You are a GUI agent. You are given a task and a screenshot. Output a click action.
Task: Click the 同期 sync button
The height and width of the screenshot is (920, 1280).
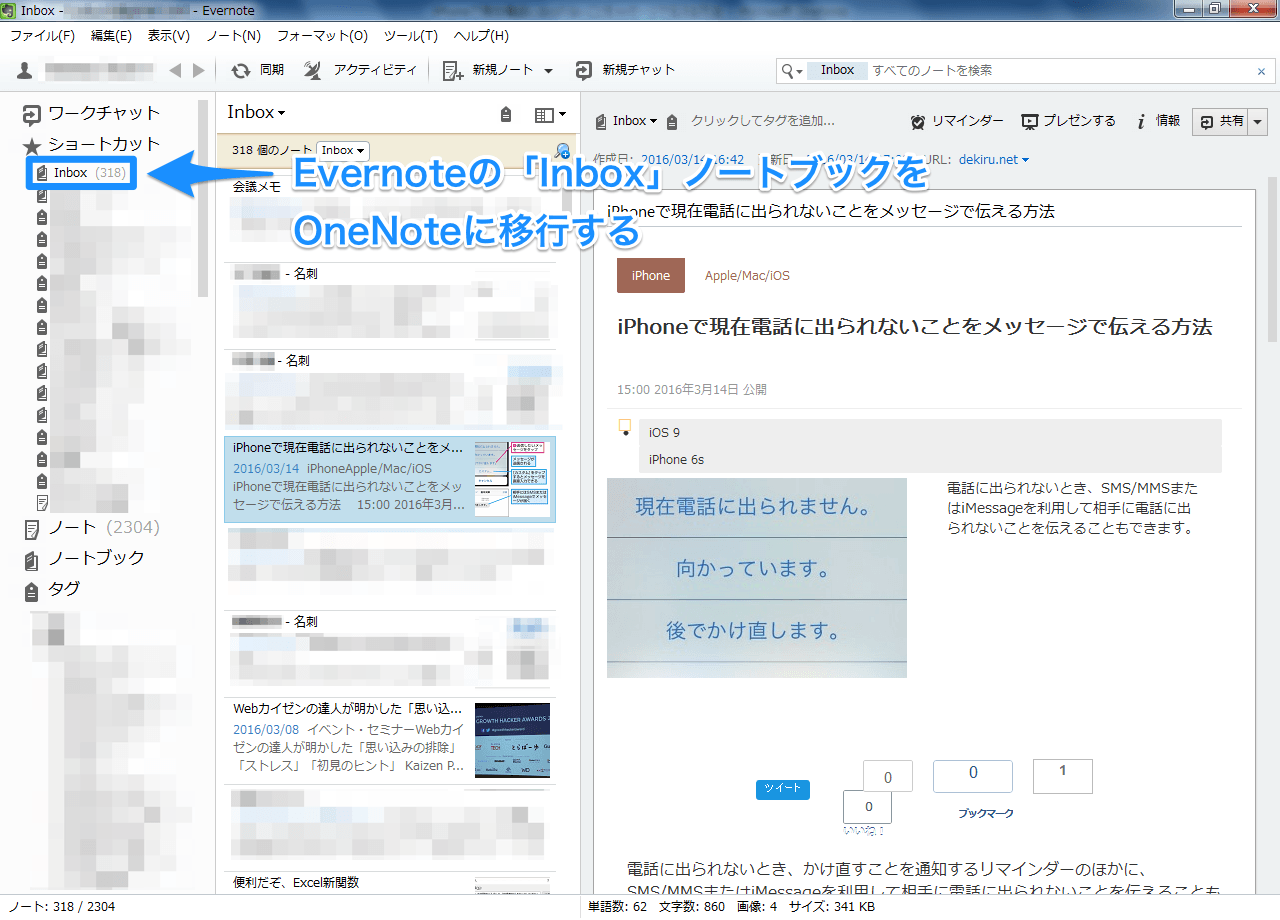[257, 70]
